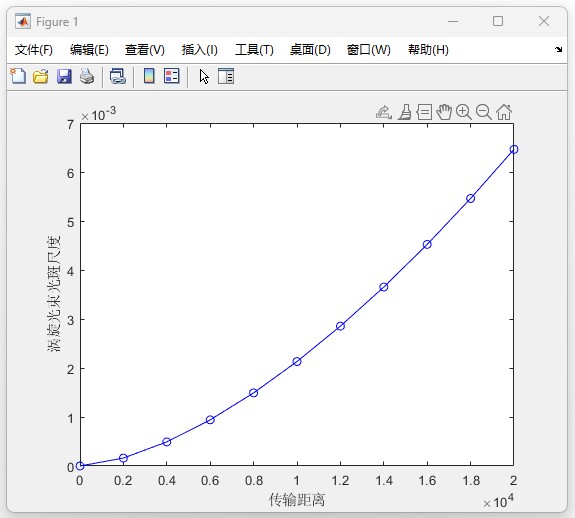Expand the 插入(I) menu

coord(199,50)
